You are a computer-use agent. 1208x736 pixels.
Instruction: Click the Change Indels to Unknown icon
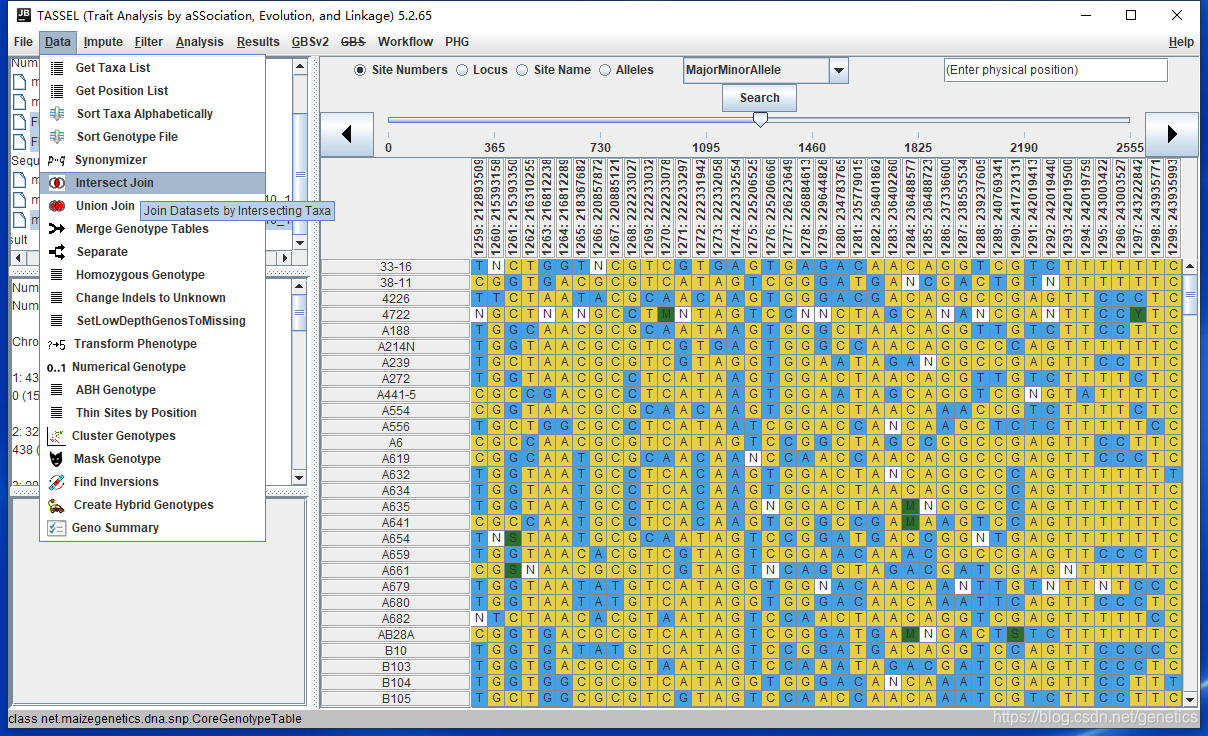point(57,298)
